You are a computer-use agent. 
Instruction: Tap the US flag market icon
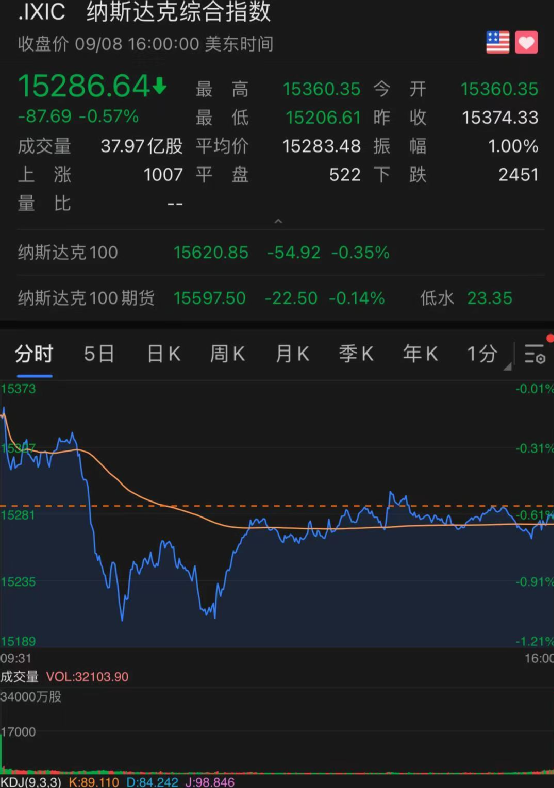[x=498, y=42]
